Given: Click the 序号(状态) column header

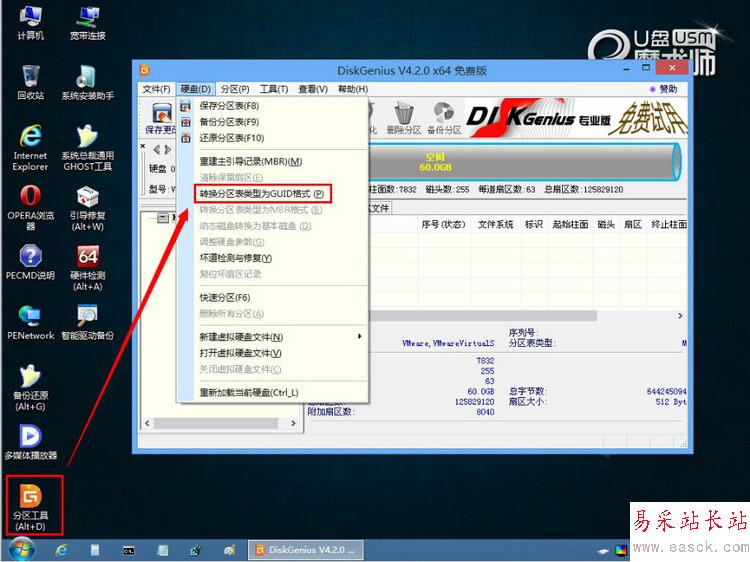Looking at the screenshot, I should click(x=443, y=224).
